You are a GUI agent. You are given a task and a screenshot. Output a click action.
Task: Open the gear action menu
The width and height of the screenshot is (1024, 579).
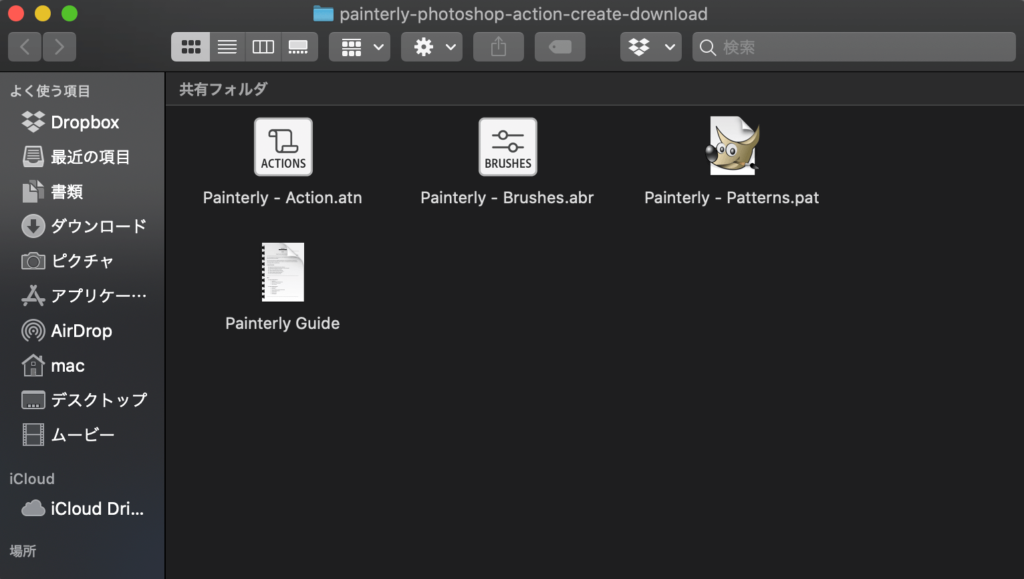(x=432, y=47)
